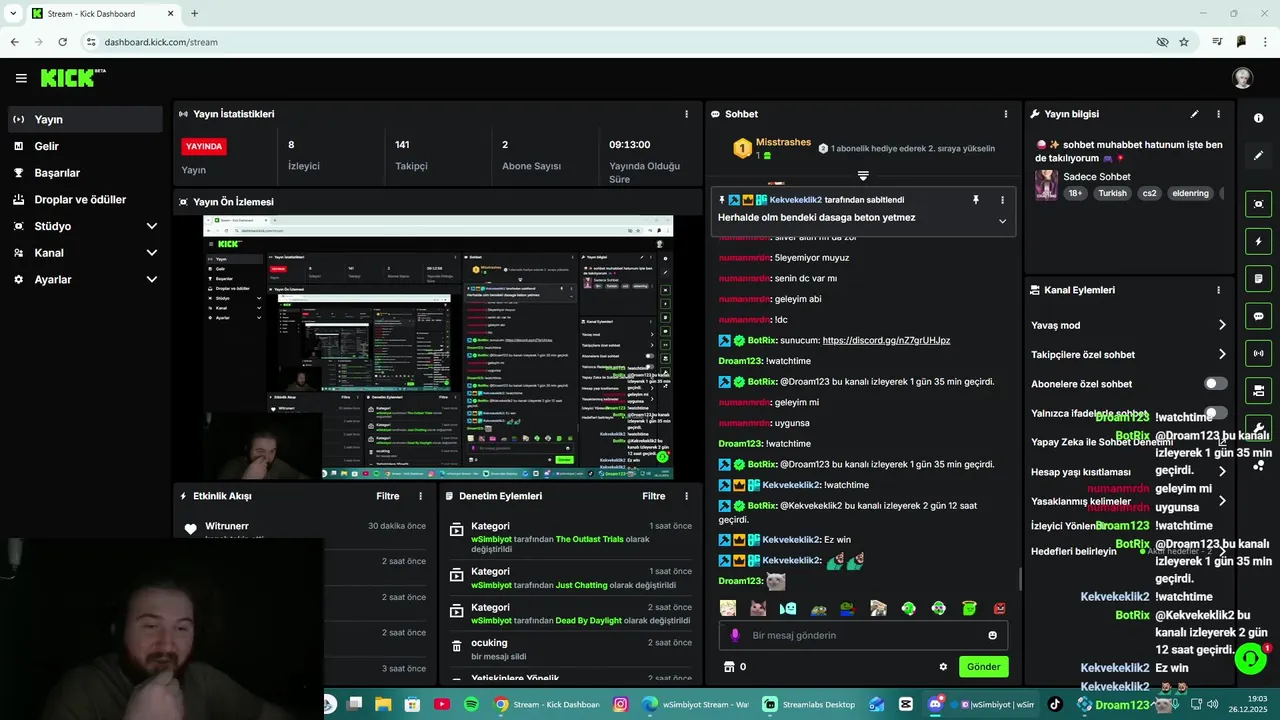
Task: Open Takipçilere özel sohbet arrow
Action: (x=1222, y=354)
